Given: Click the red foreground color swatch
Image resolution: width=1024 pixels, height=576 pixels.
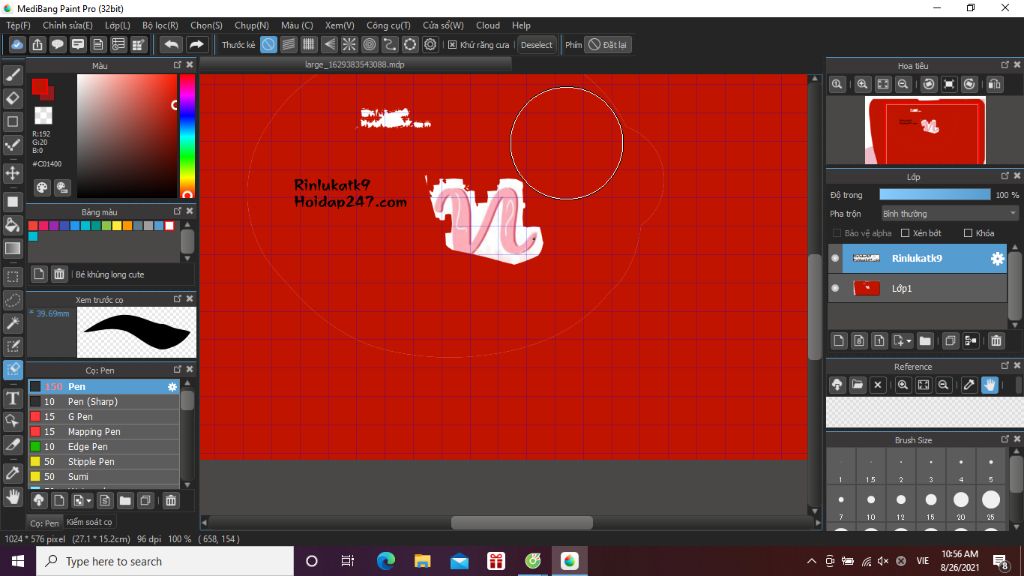Looking at the screenshot, I should 40,88.
